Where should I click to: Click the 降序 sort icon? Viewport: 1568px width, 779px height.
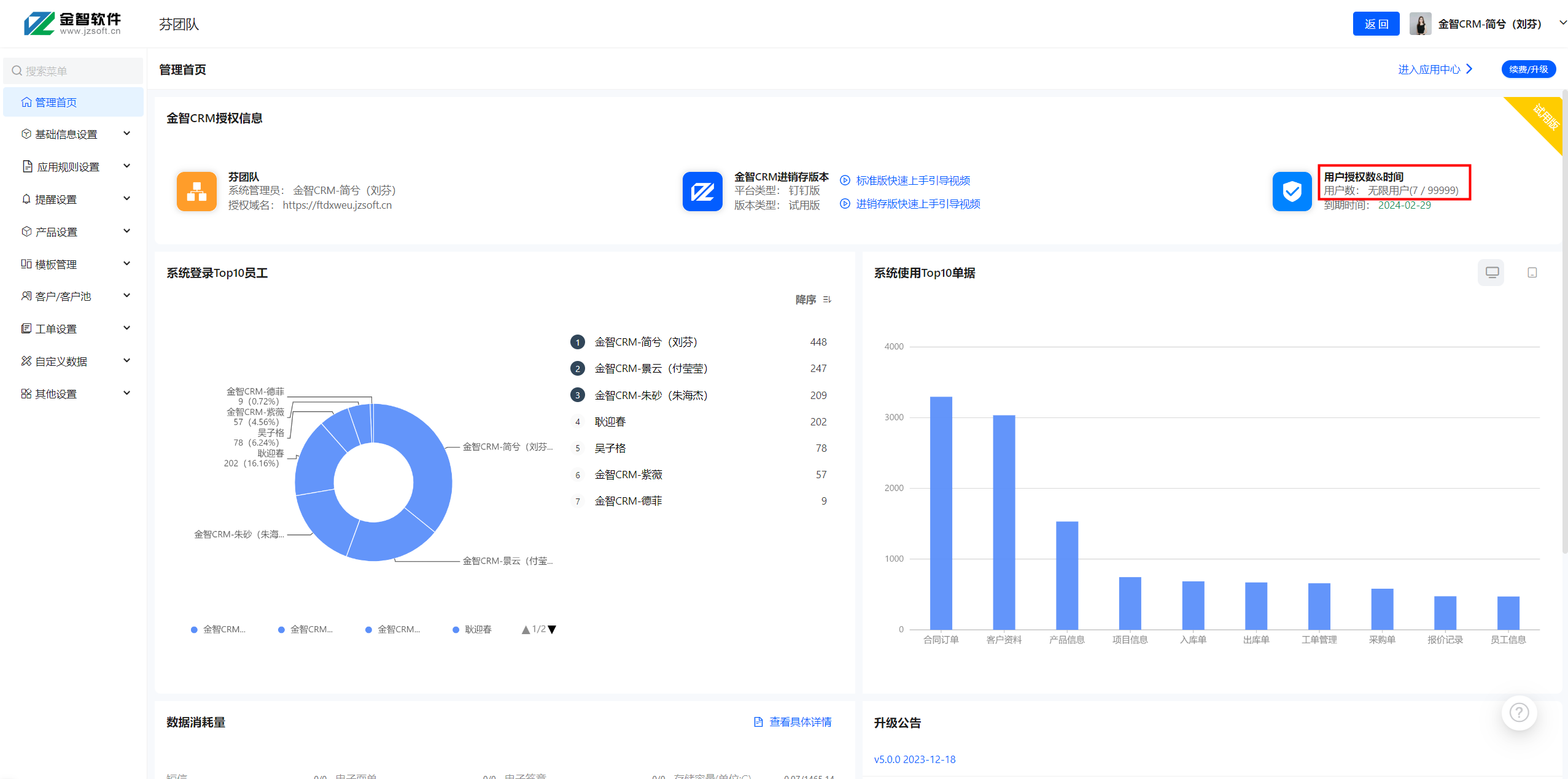point(827,300)
